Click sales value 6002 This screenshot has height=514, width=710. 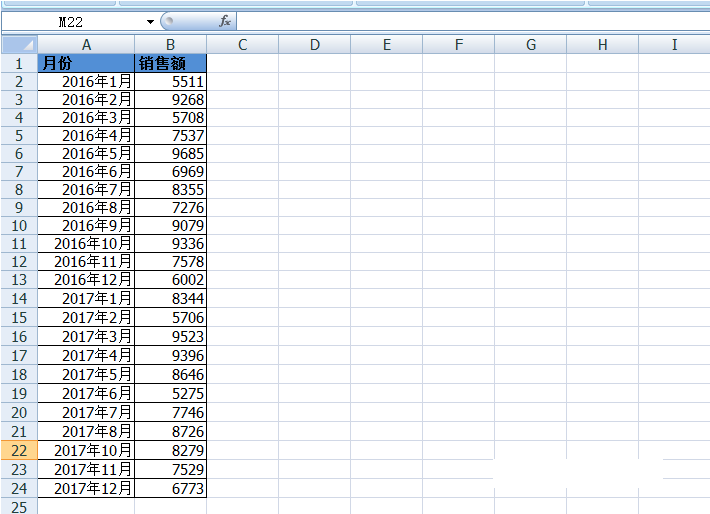(170, 279)
